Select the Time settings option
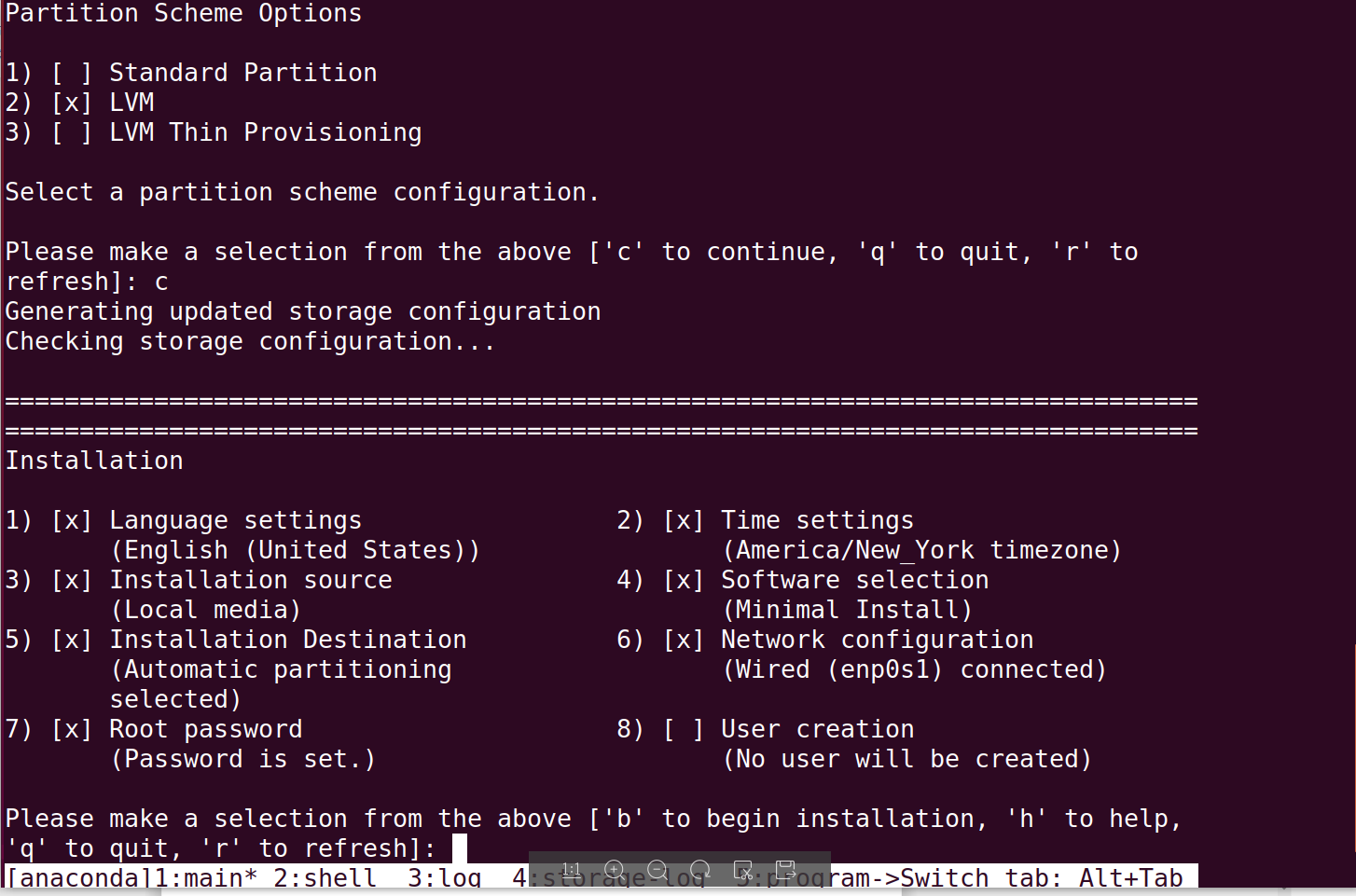1356x896 pixels. pos(817,520)
